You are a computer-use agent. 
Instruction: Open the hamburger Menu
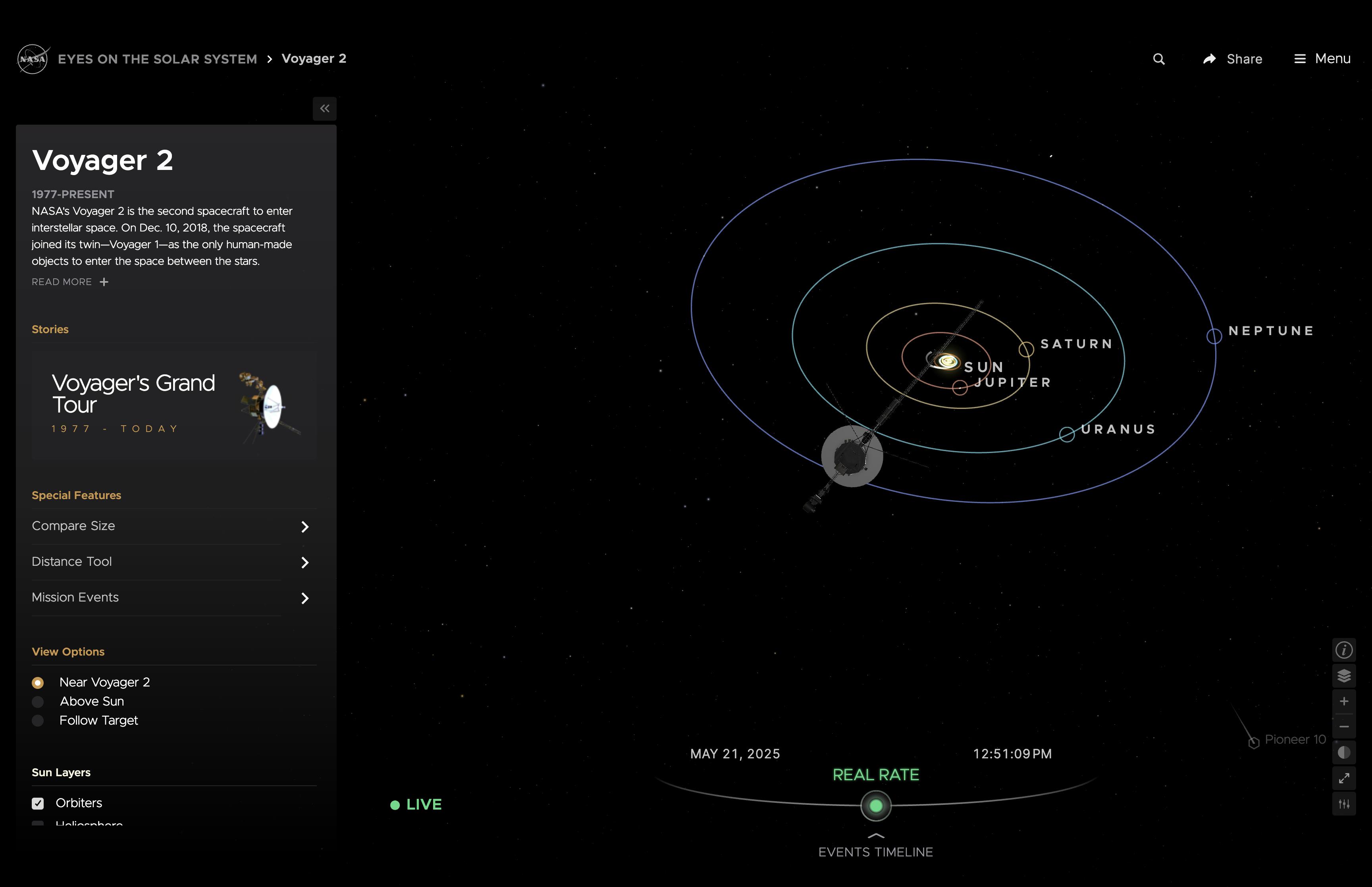1322,59
